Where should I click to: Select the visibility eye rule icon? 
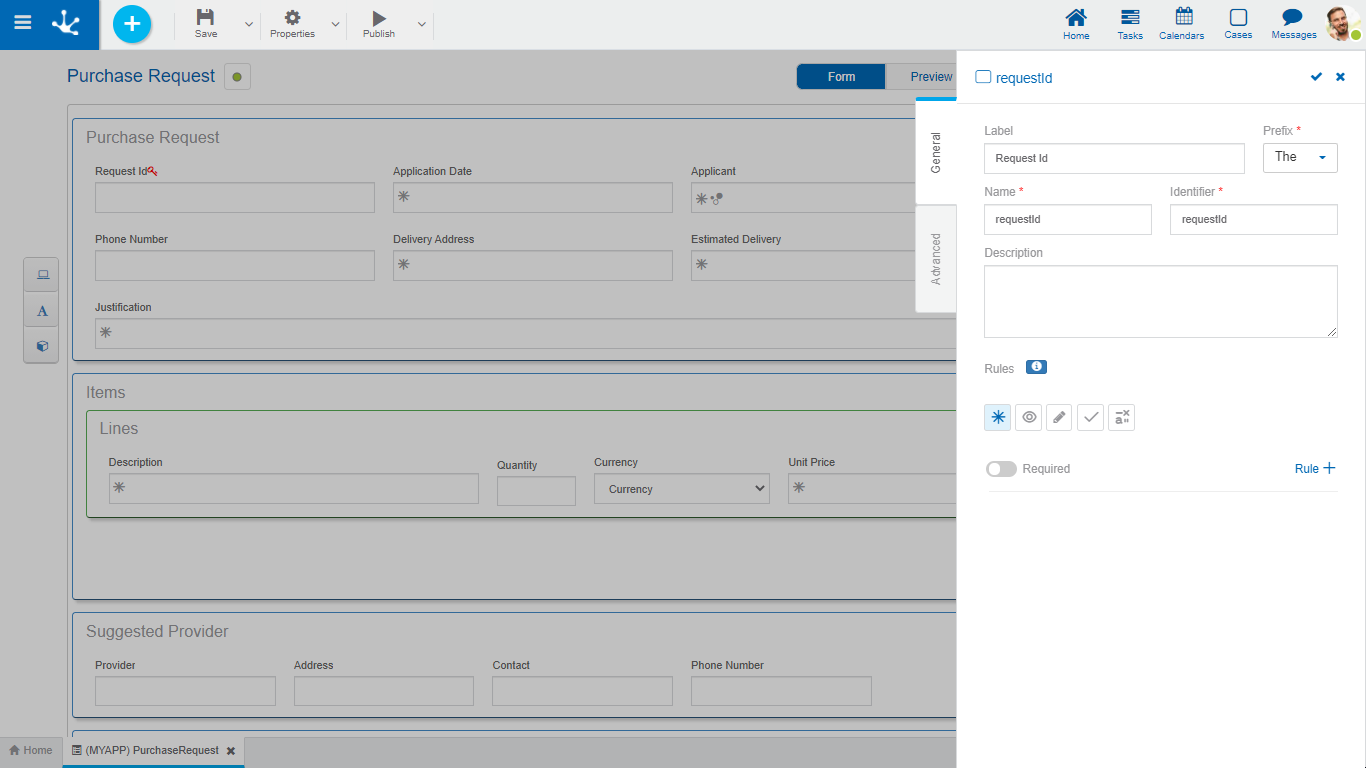coord(1028,417)
